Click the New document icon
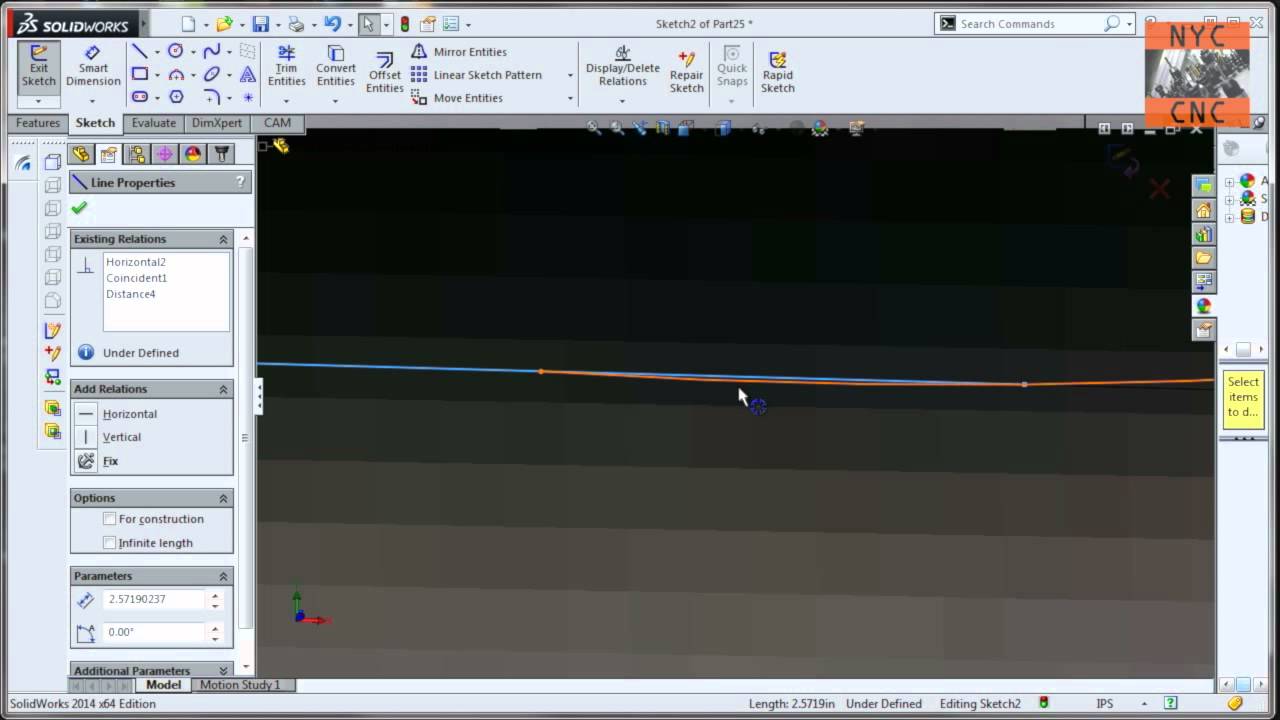The image size is (1280, 720). (x=189, y=24)
